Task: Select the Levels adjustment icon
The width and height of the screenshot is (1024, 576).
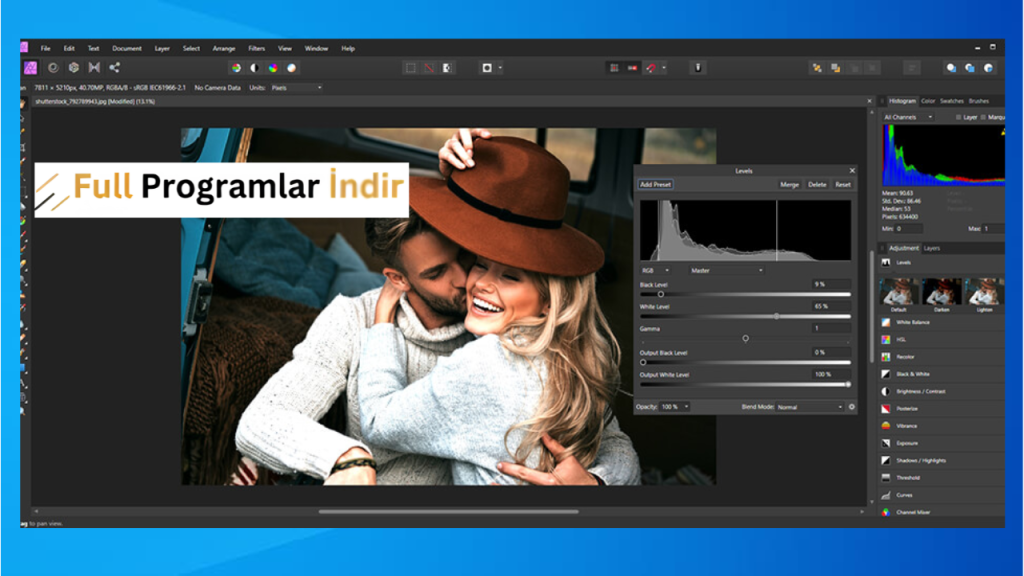Action: (x=886, y=263)
